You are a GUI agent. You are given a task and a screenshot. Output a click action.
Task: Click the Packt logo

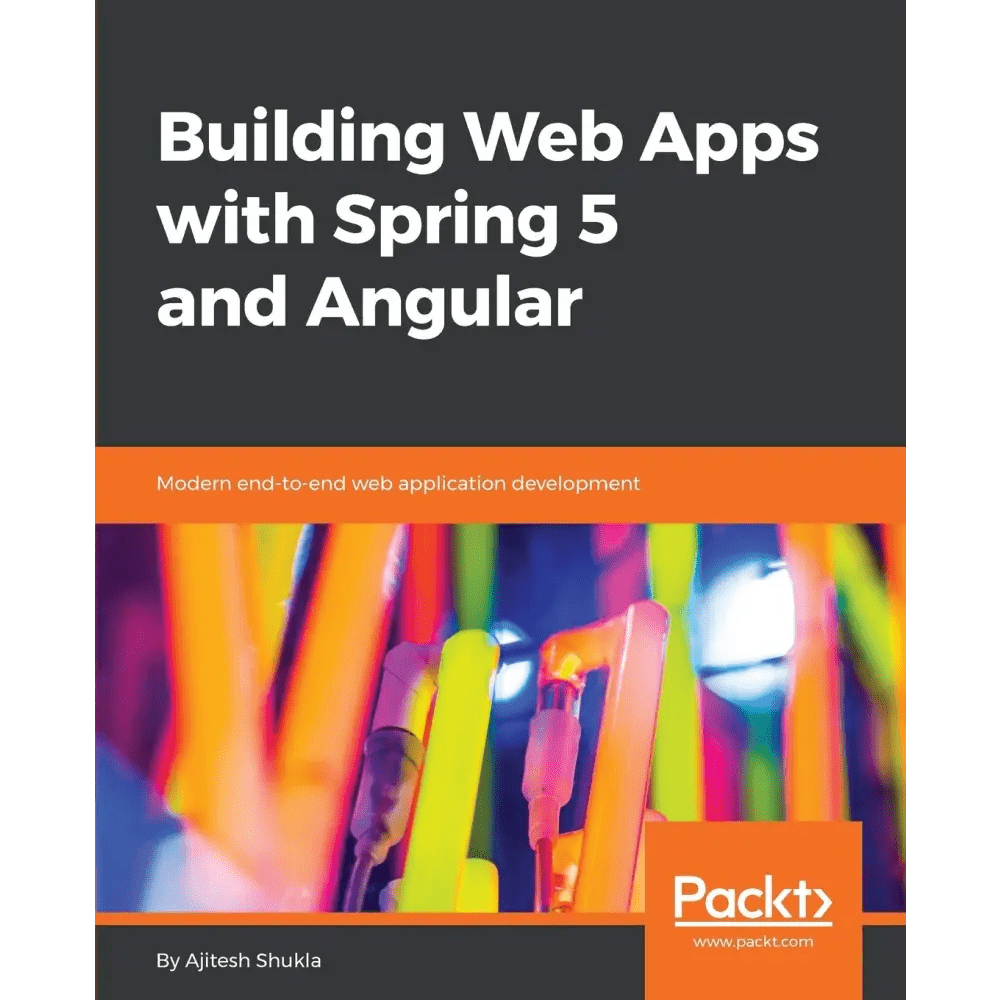point(753,900)
